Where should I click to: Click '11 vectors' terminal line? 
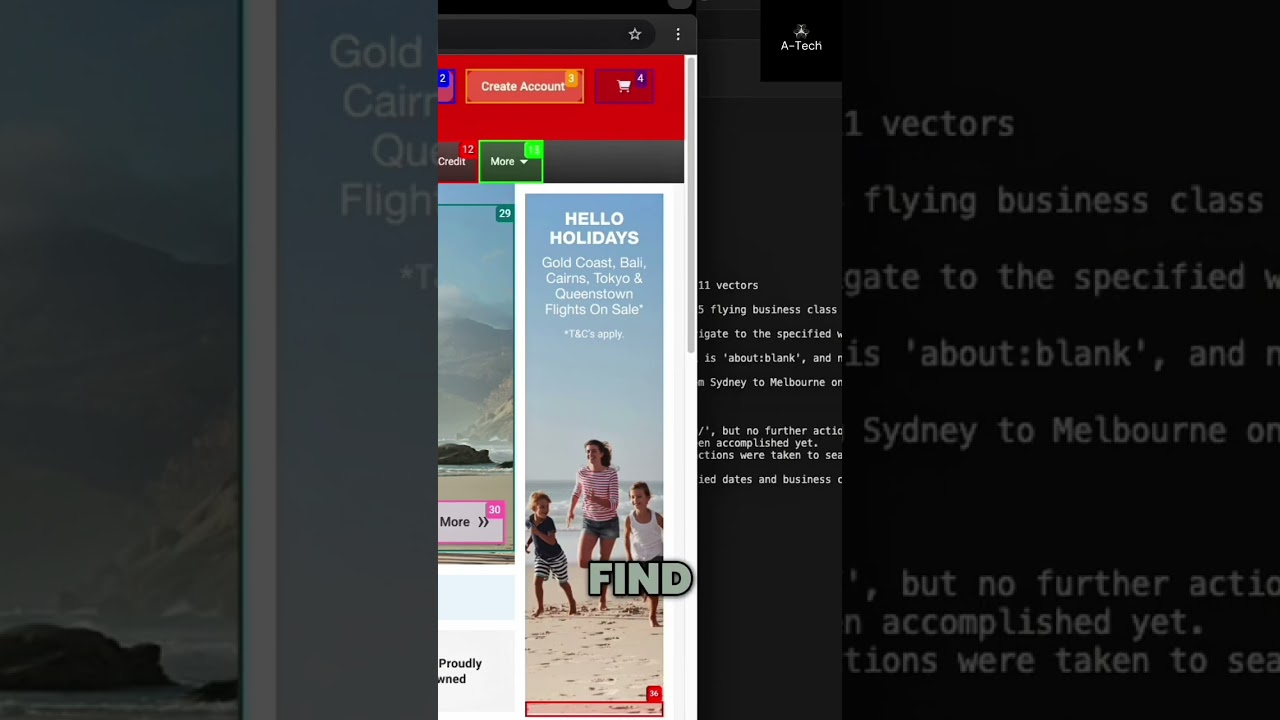pyautogui.click(x=728, y=285)
